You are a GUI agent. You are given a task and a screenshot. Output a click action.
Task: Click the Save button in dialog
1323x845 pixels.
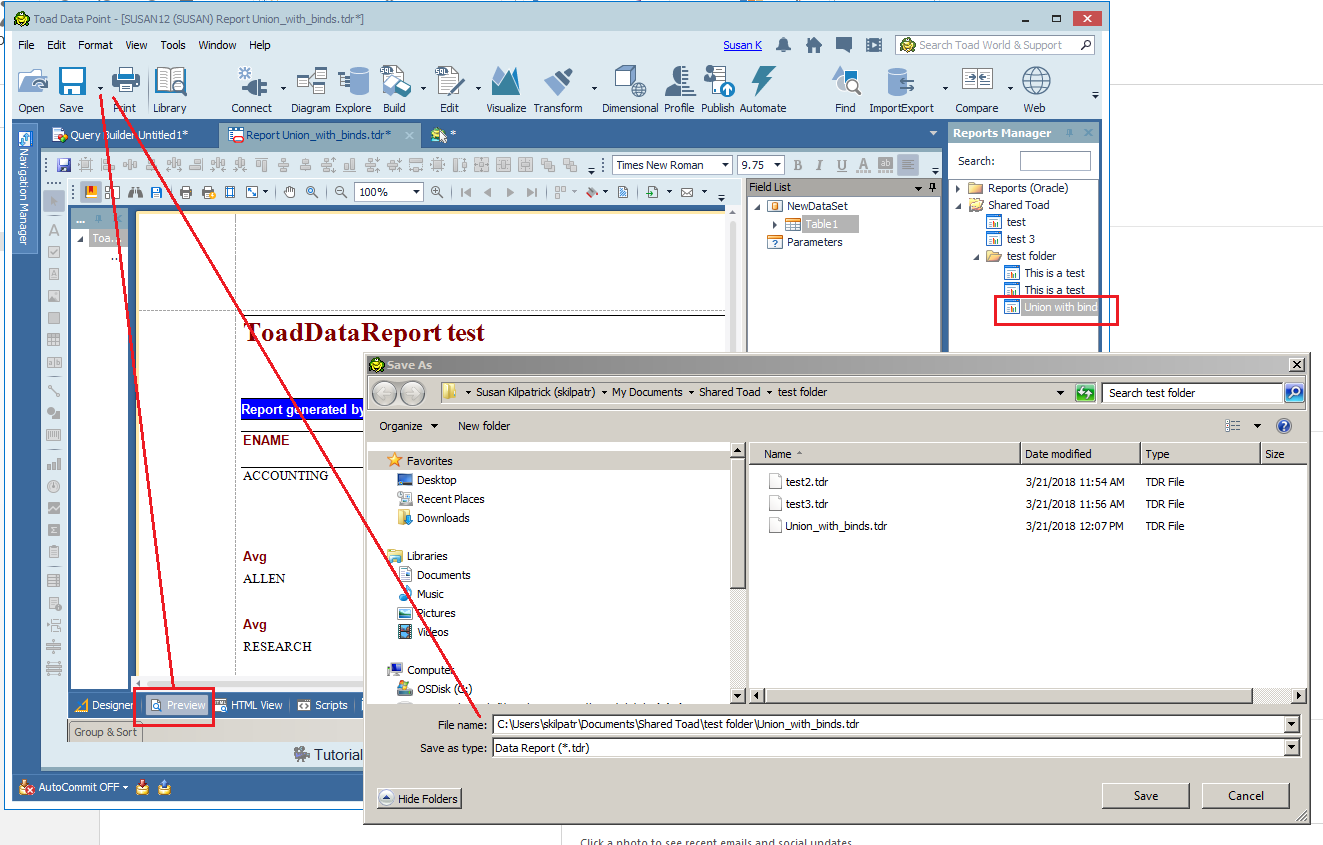(x=1146, y=796)
